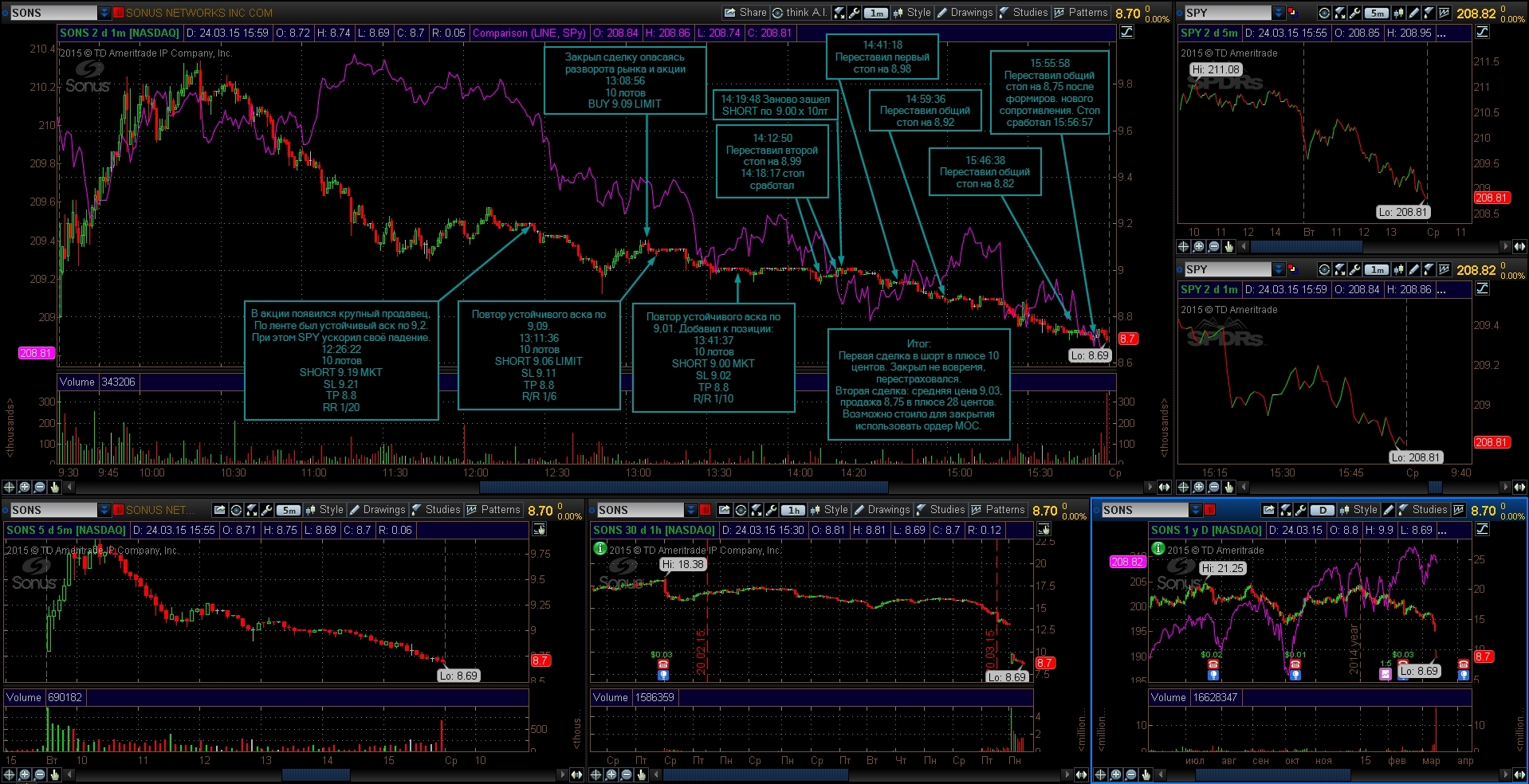Click red alert icon in SONS daily chart header

[1209, 510]
